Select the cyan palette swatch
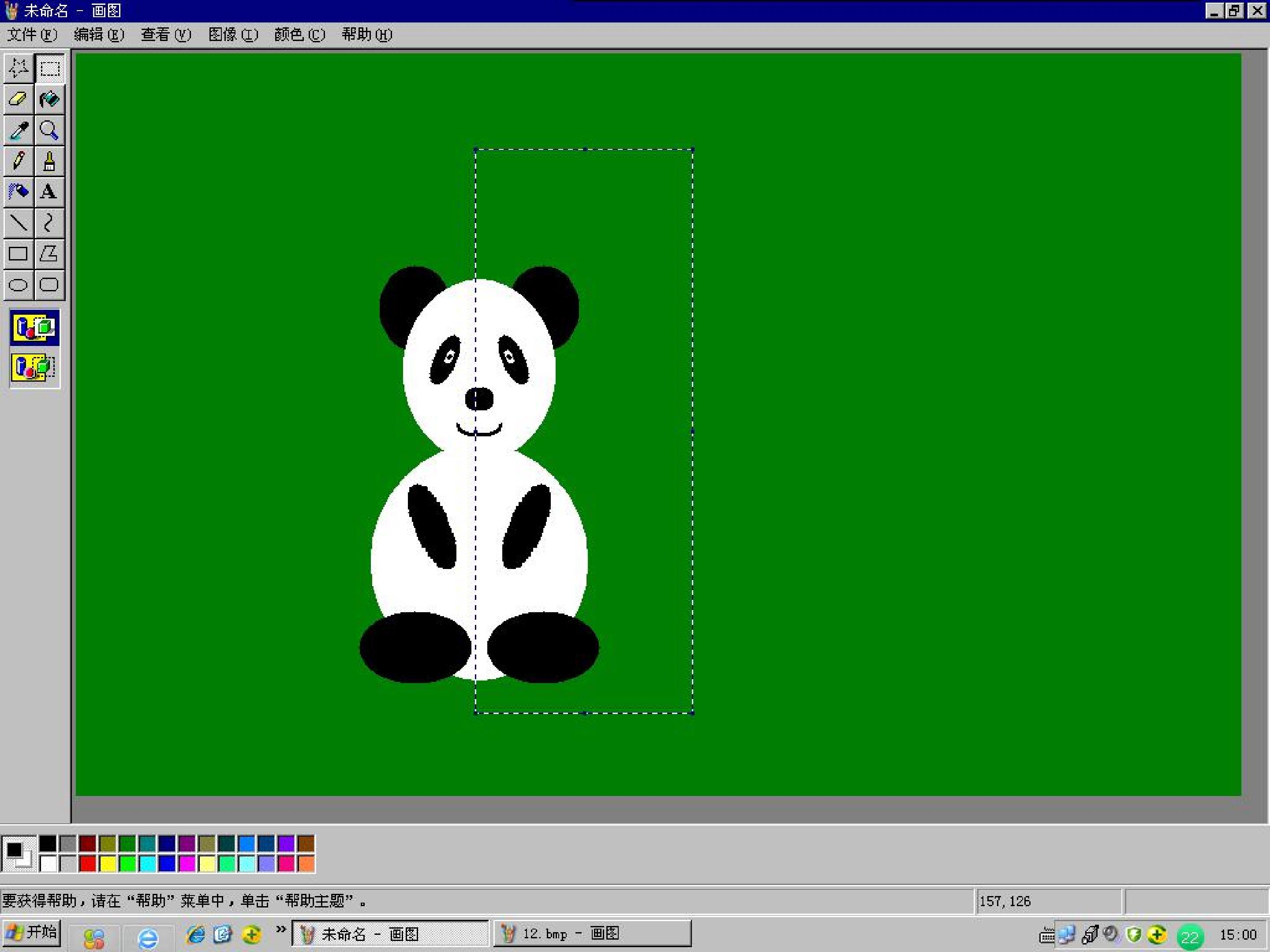1270x952 pixels. pos(148,863)
